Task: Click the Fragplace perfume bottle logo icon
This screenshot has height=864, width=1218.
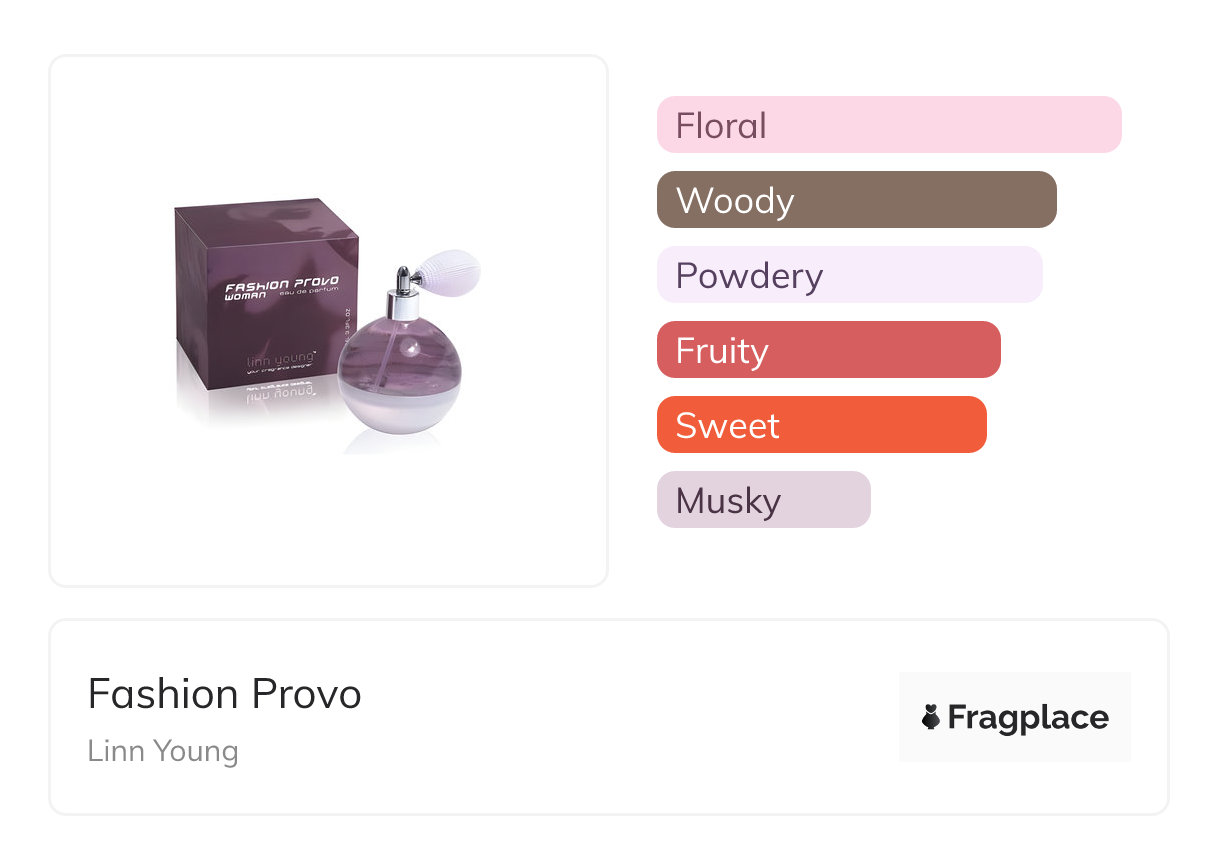Action: [x=931, y=717]
